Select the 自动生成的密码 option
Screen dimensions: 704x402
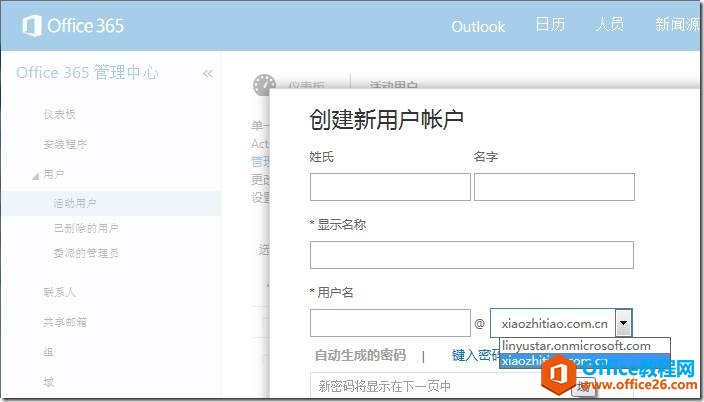[x=361, y=355]
